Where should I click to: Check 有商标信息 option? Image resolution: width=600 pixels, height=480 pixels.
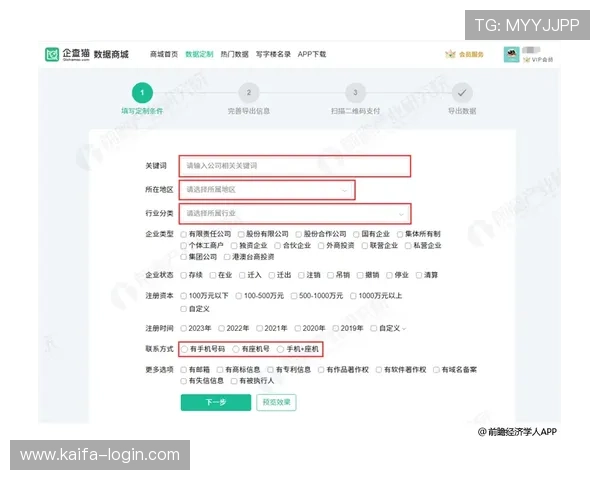220,370
